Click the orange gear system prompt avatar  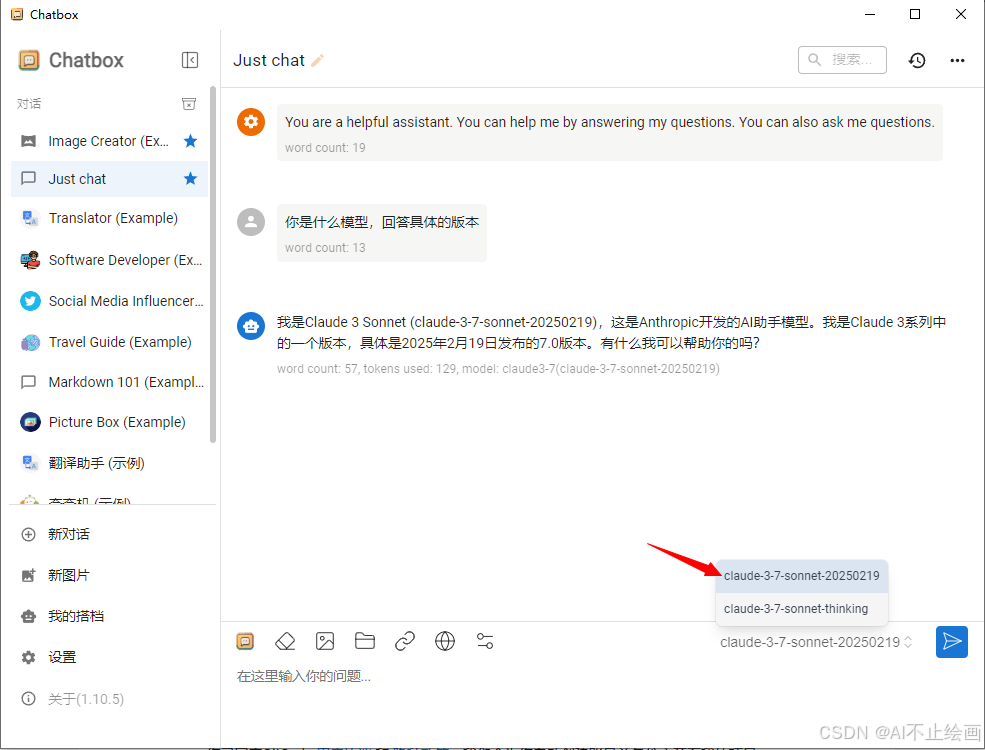point(251,121)
